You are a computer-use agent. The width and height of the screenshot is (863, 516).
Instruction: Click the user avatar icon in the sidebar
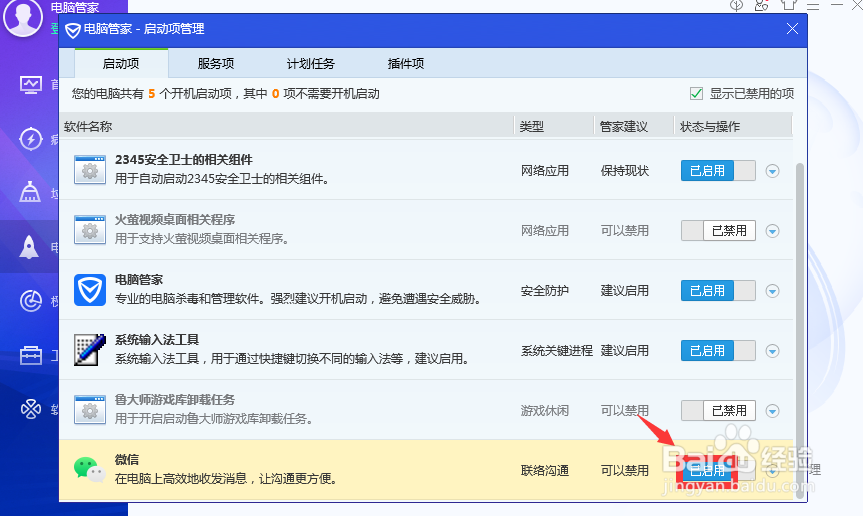(x=23, y=17)
